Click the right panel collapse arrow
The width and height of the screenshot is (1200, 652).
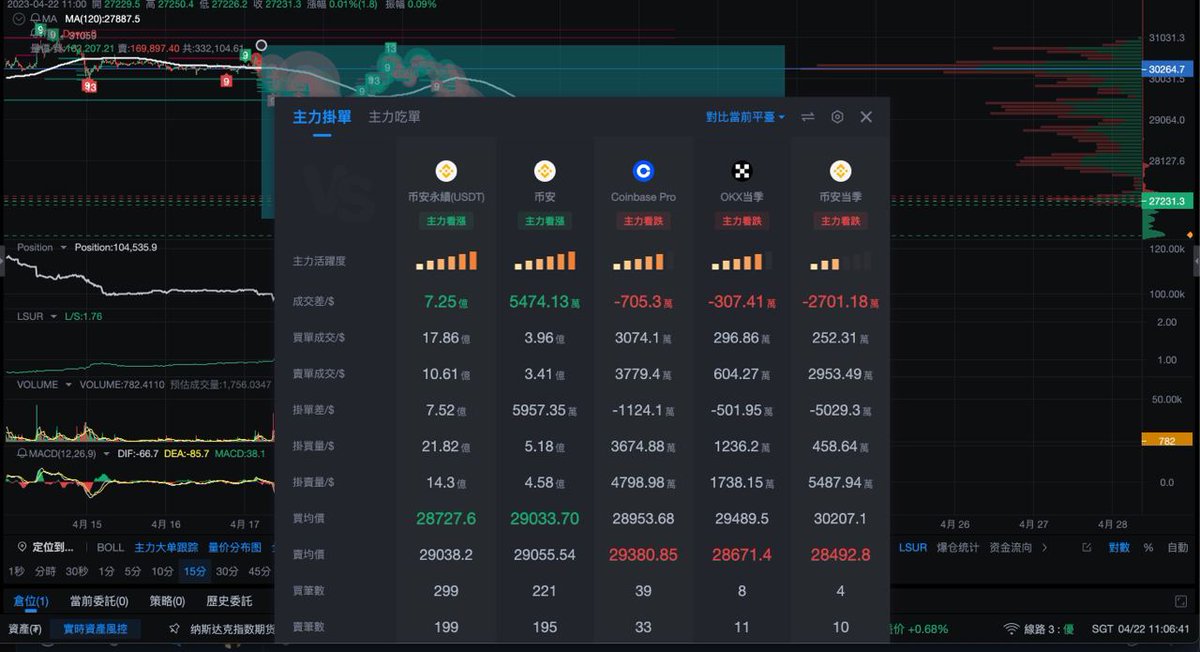(1196, 262)
